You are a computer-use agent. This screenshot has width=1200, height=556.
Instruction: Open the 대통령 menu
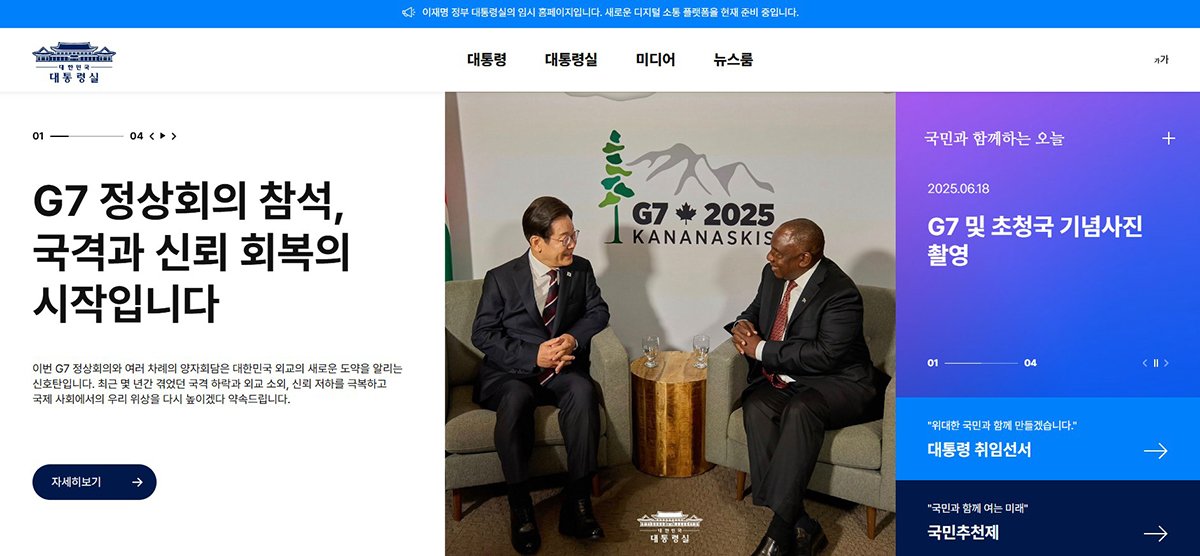click(x=487, y=60)
